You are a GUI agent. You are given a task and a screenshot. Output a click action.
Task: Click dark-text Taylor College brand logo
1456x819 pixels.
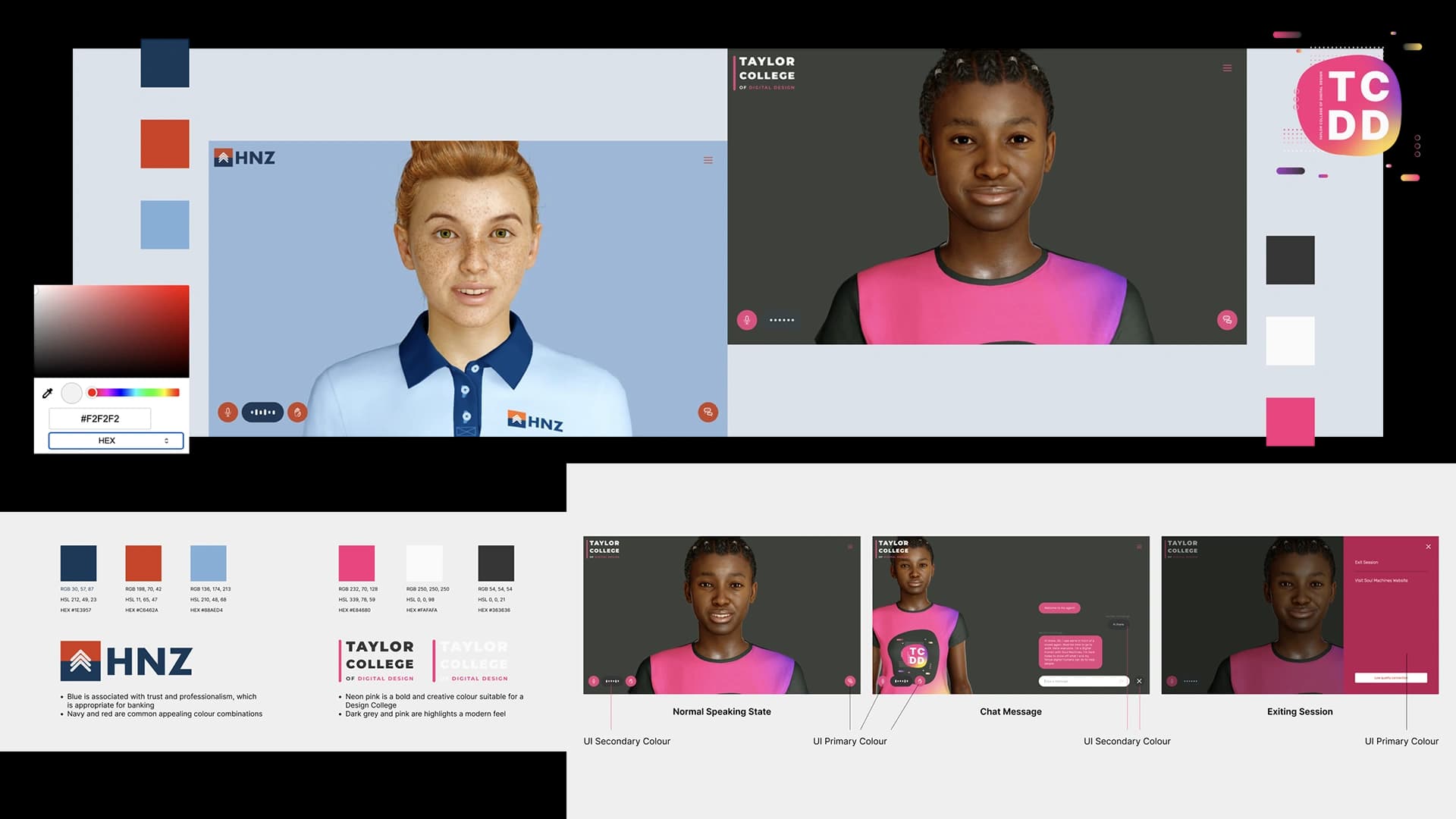point(377,661)
